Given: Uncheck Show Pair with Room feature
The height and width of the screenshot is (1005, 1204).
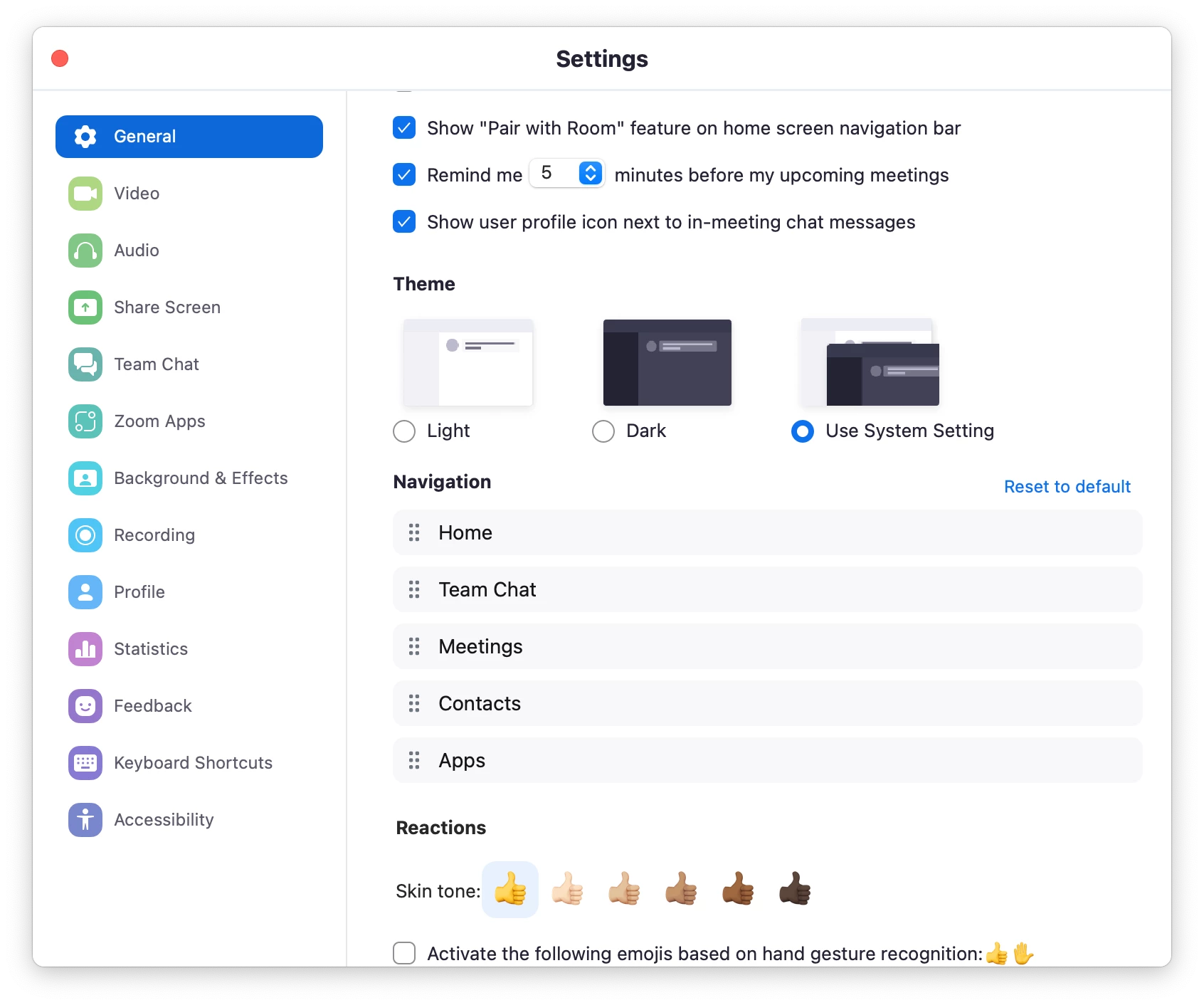Looking at the screenshot, I should [404, 128].
